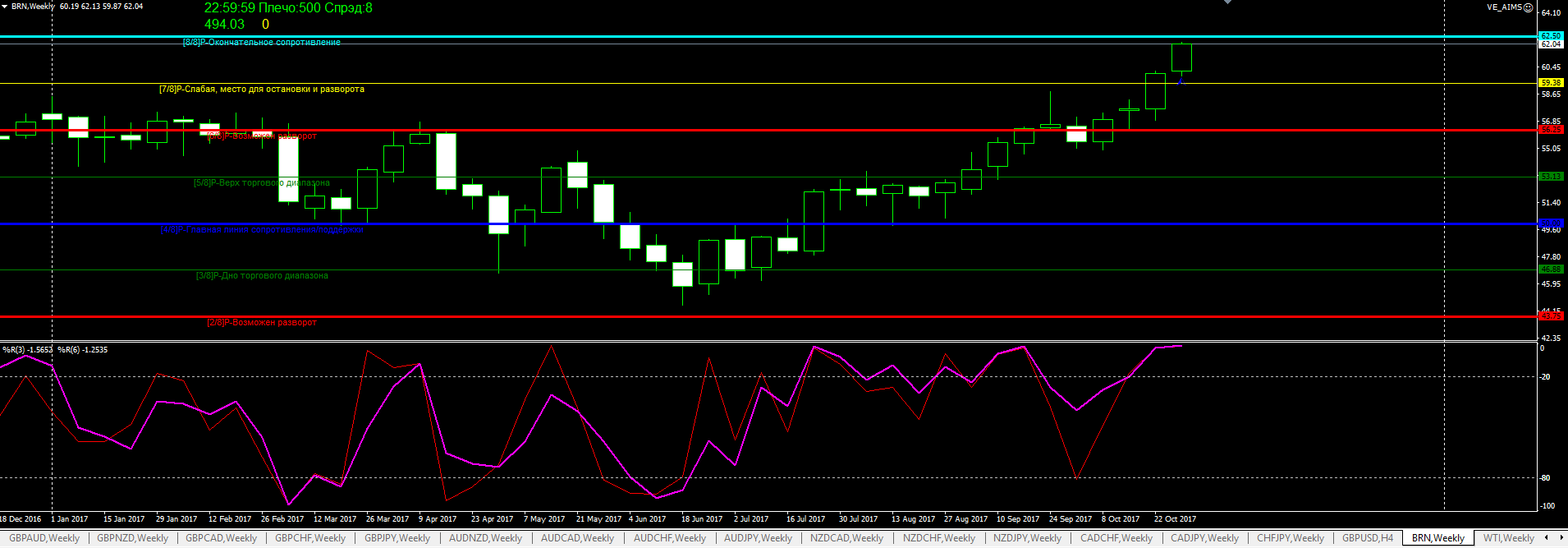
Task: Switch to CADJPY,Weekly tab
Action: (x=1205, y=538)
